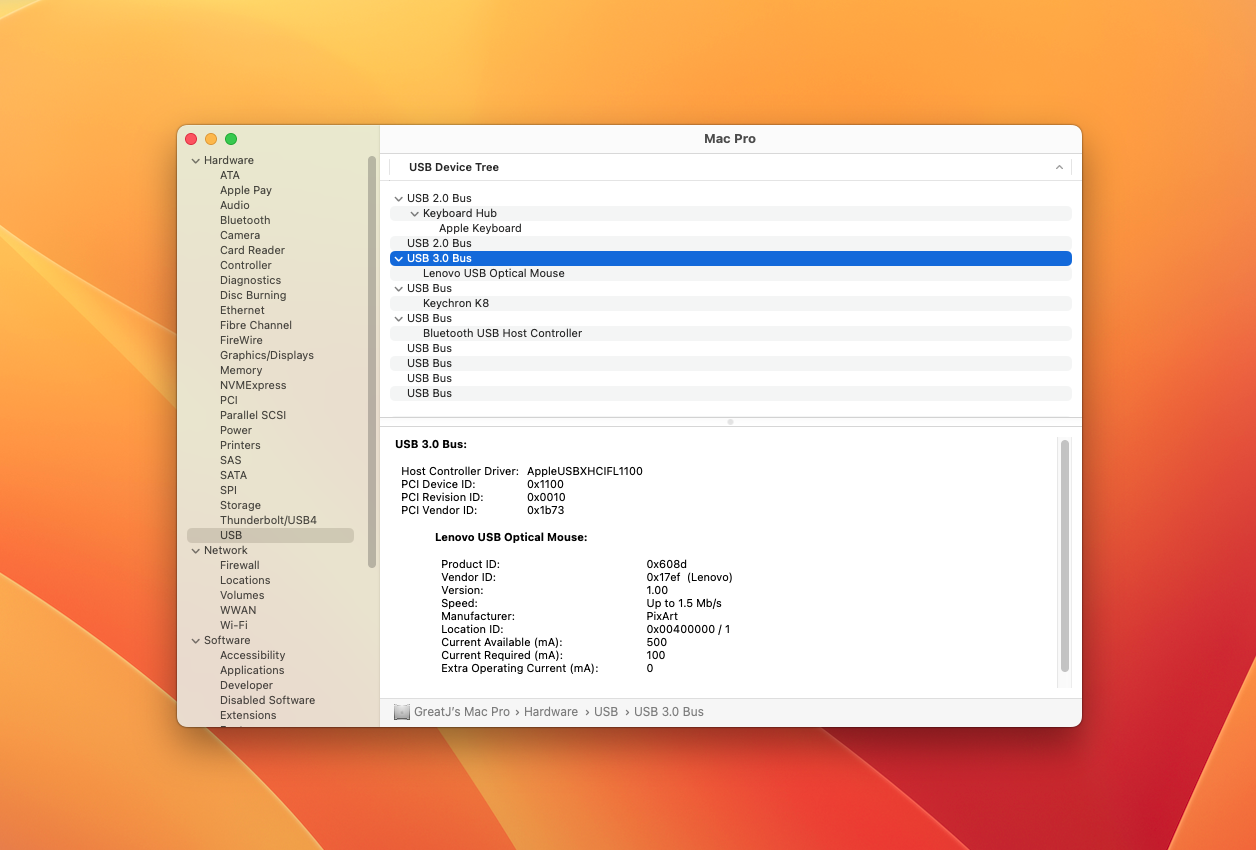Image resolution: width=1256 pixels, height=850 pixels.
Task: Select Disc Burning
Action: pos(253,295)
